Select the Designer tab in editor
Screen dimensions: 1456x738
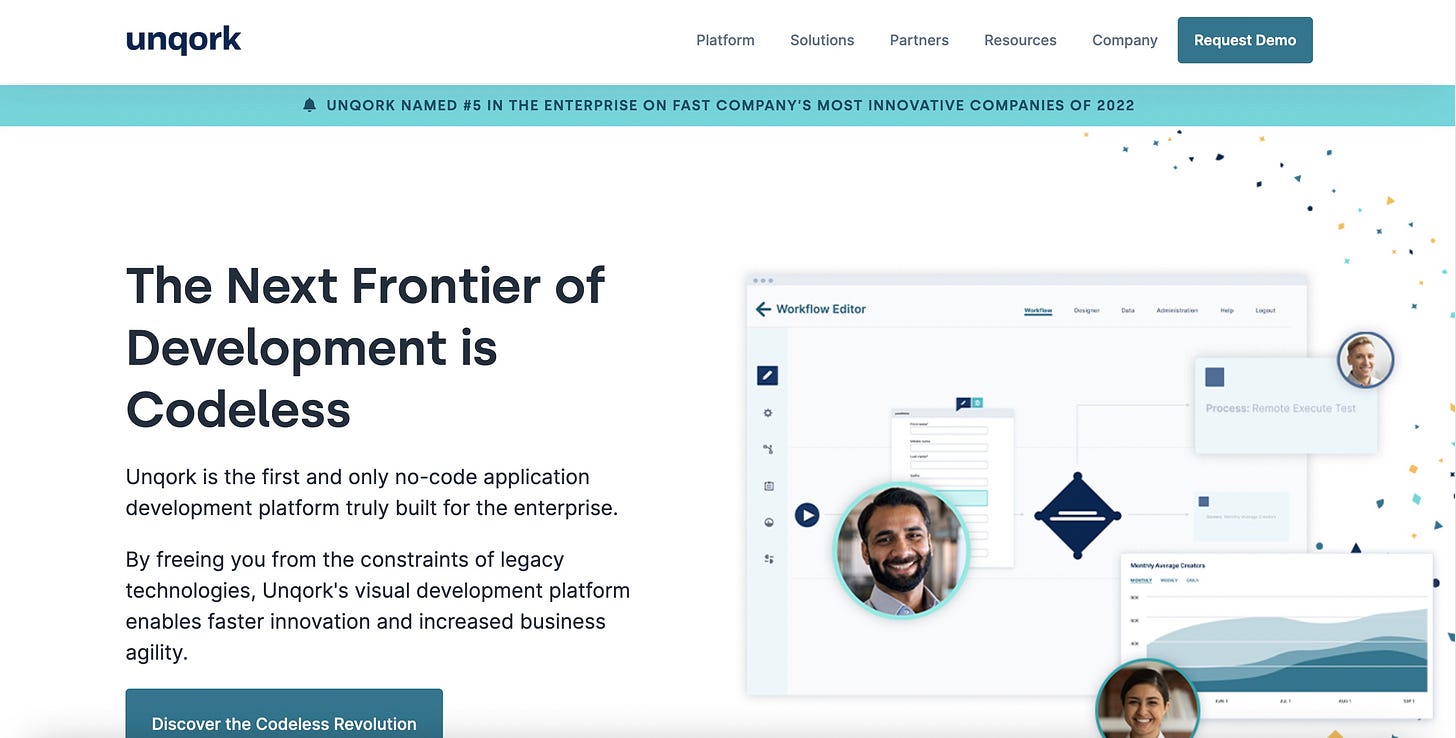pyautogui.click(x=1087, y=311)
